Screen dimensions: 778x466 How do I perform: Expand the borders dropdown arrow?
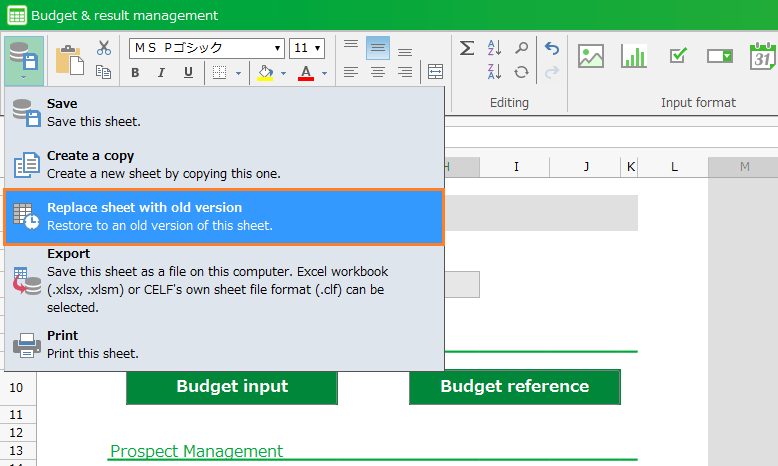[x=238, y=73]
